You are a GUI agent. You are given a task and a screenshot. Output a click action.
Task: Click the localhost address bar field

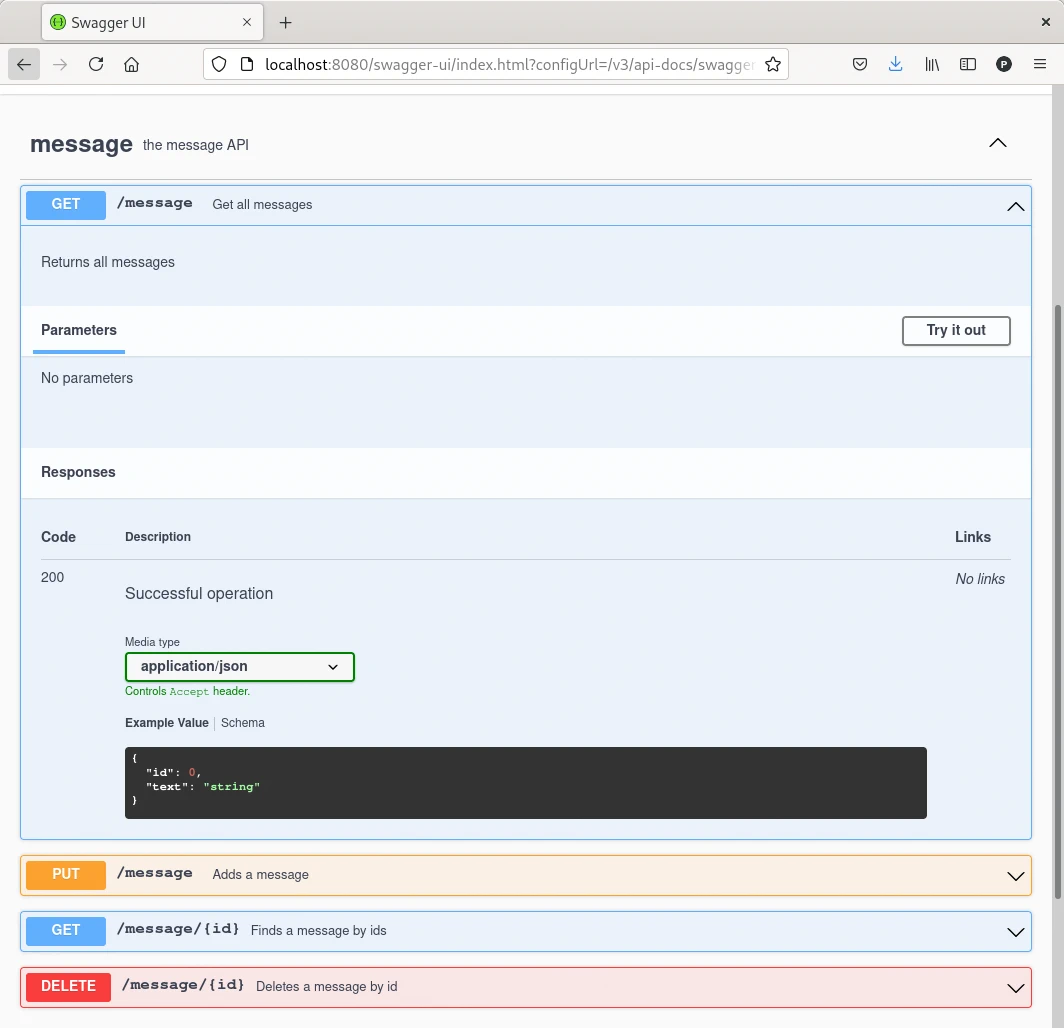pos(500,64)
